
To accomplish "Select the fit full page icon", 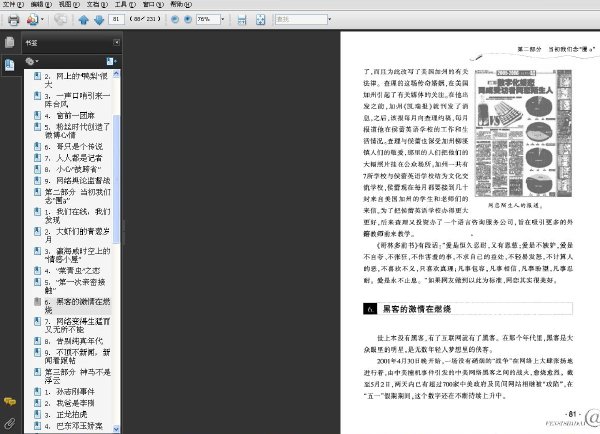I will pos(261,20).
